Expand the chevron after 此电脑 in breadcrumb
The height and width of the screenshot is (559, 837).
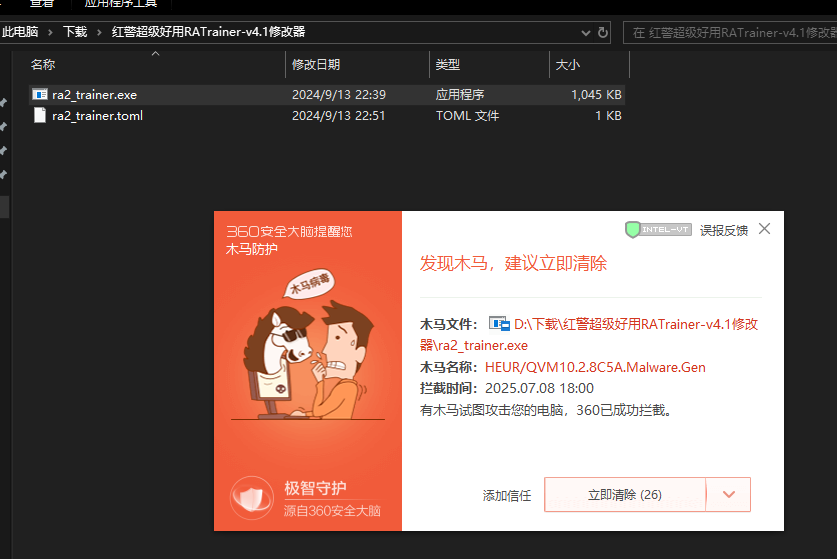[x=50, y=32]
